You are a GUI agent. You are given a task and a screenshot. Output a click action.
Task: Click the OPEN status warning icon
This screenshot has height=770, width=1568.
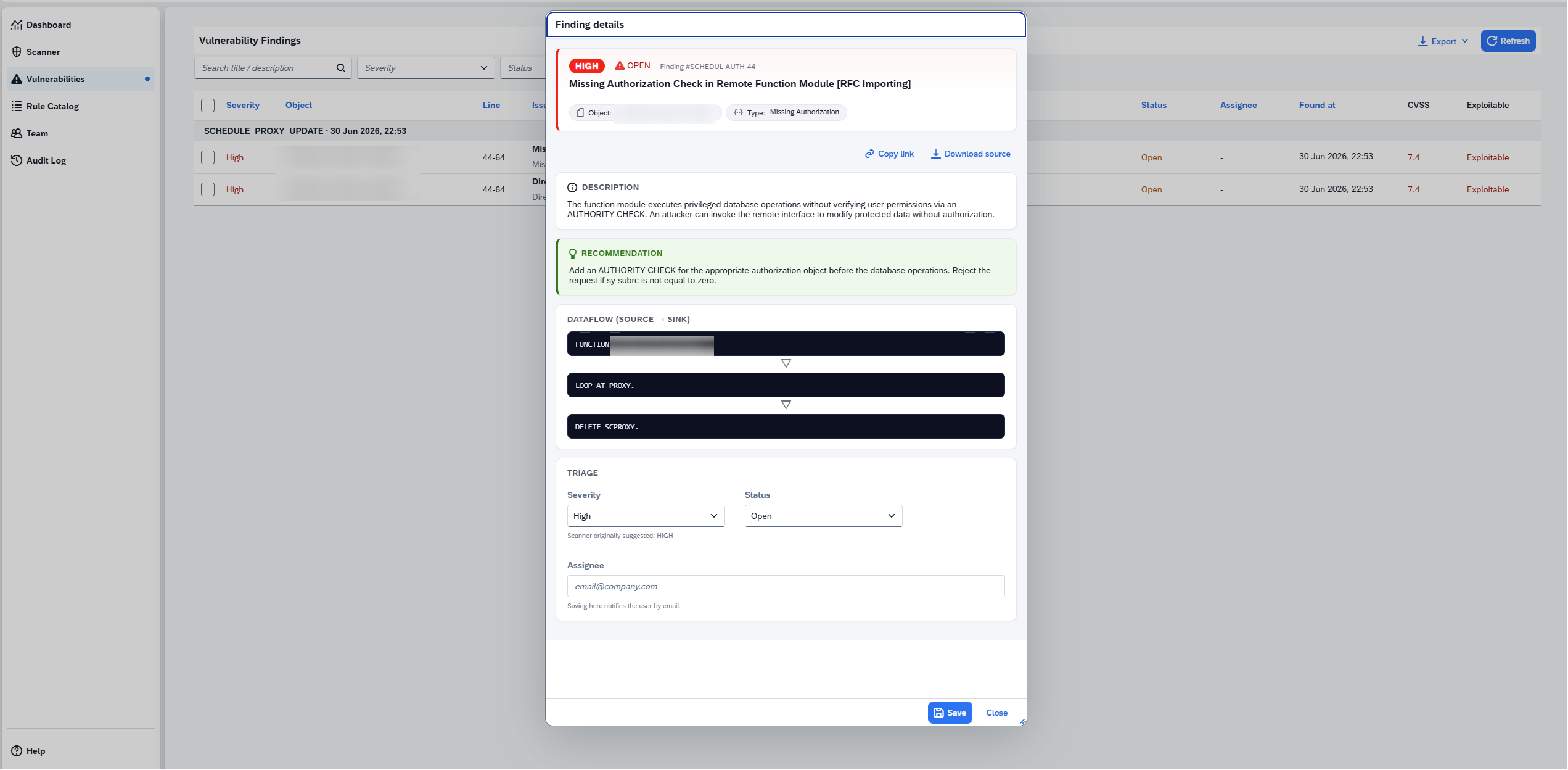tap(620, 65)
